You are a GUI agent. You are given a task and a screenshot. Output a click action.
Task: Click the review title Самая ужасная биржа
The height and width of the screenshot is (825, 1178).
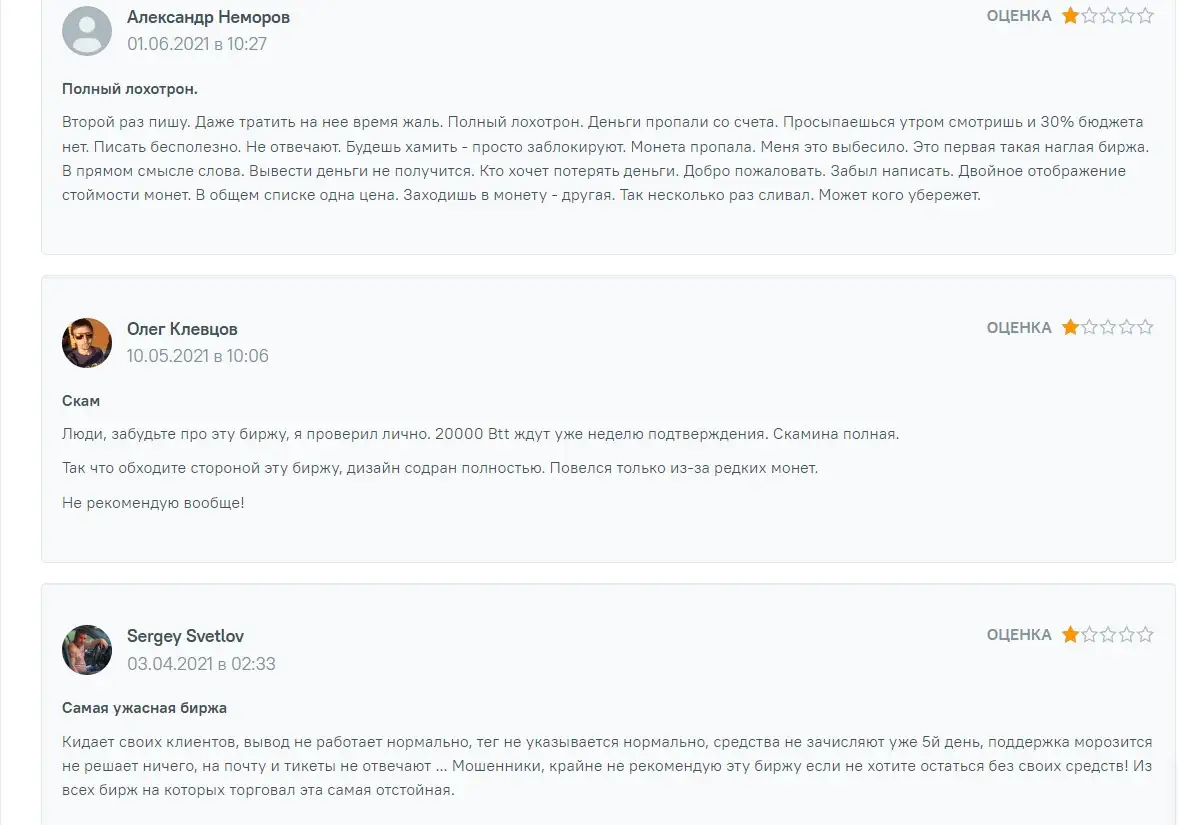point(144,708)
